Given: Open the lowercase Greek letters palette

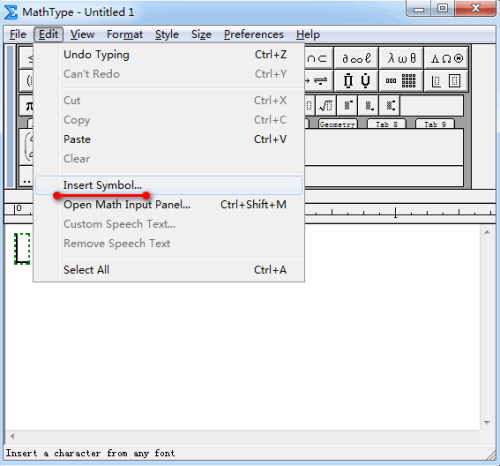Looking at the screenshot, I should click(x=401, y=59).
